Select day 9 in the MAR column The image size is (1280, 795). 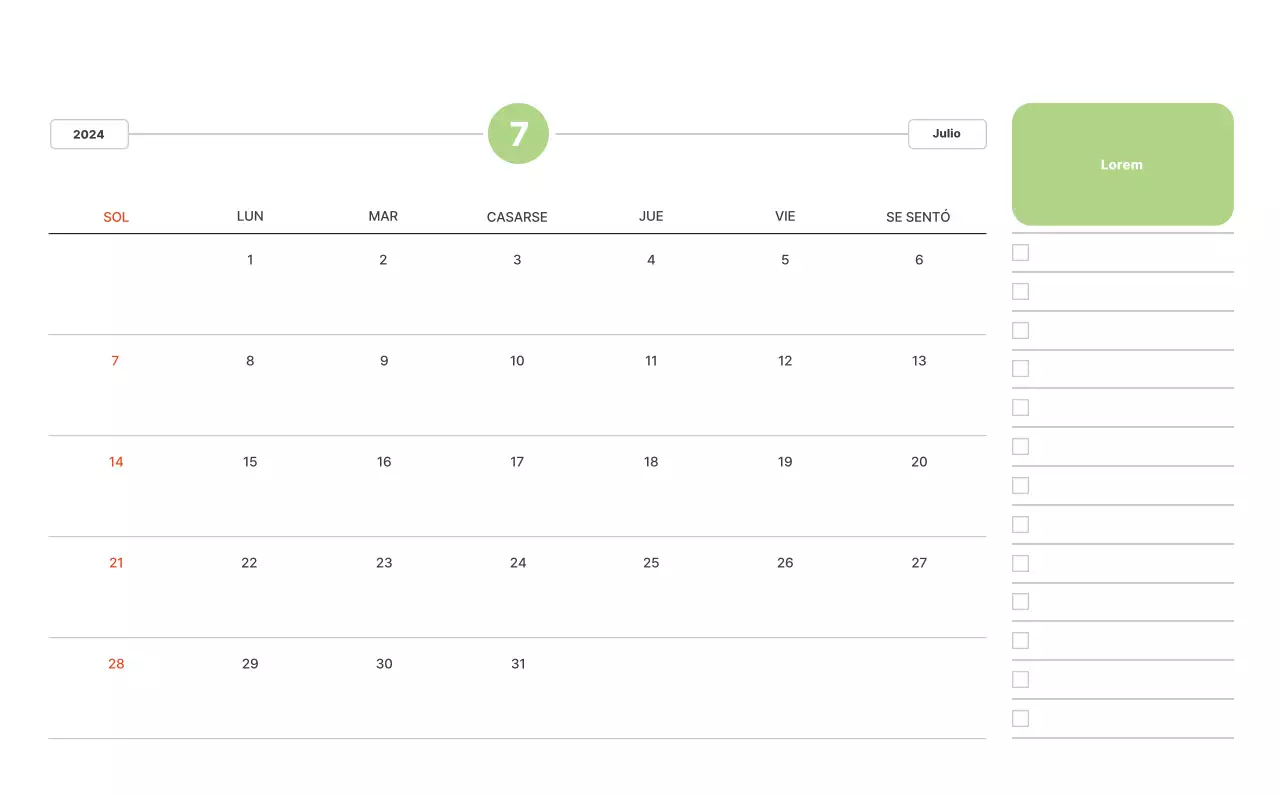384,361
